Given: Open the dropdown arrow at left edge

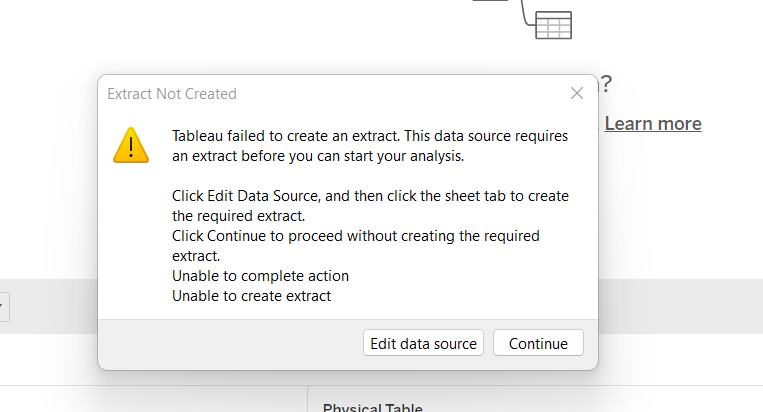Looking at the screenshot, I should [3, 306].
